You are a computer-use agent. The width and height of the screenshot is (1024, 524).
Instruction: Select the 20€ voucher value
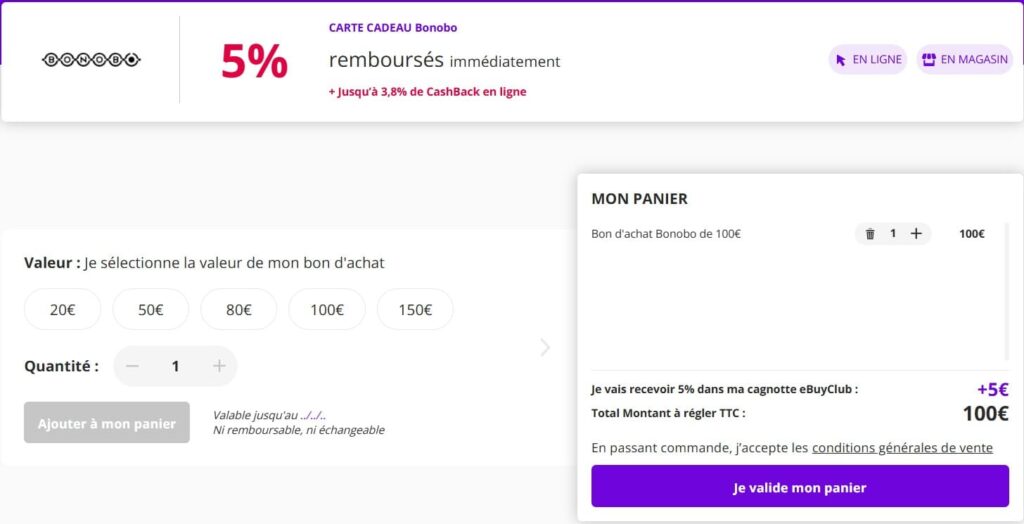point(62,310)
